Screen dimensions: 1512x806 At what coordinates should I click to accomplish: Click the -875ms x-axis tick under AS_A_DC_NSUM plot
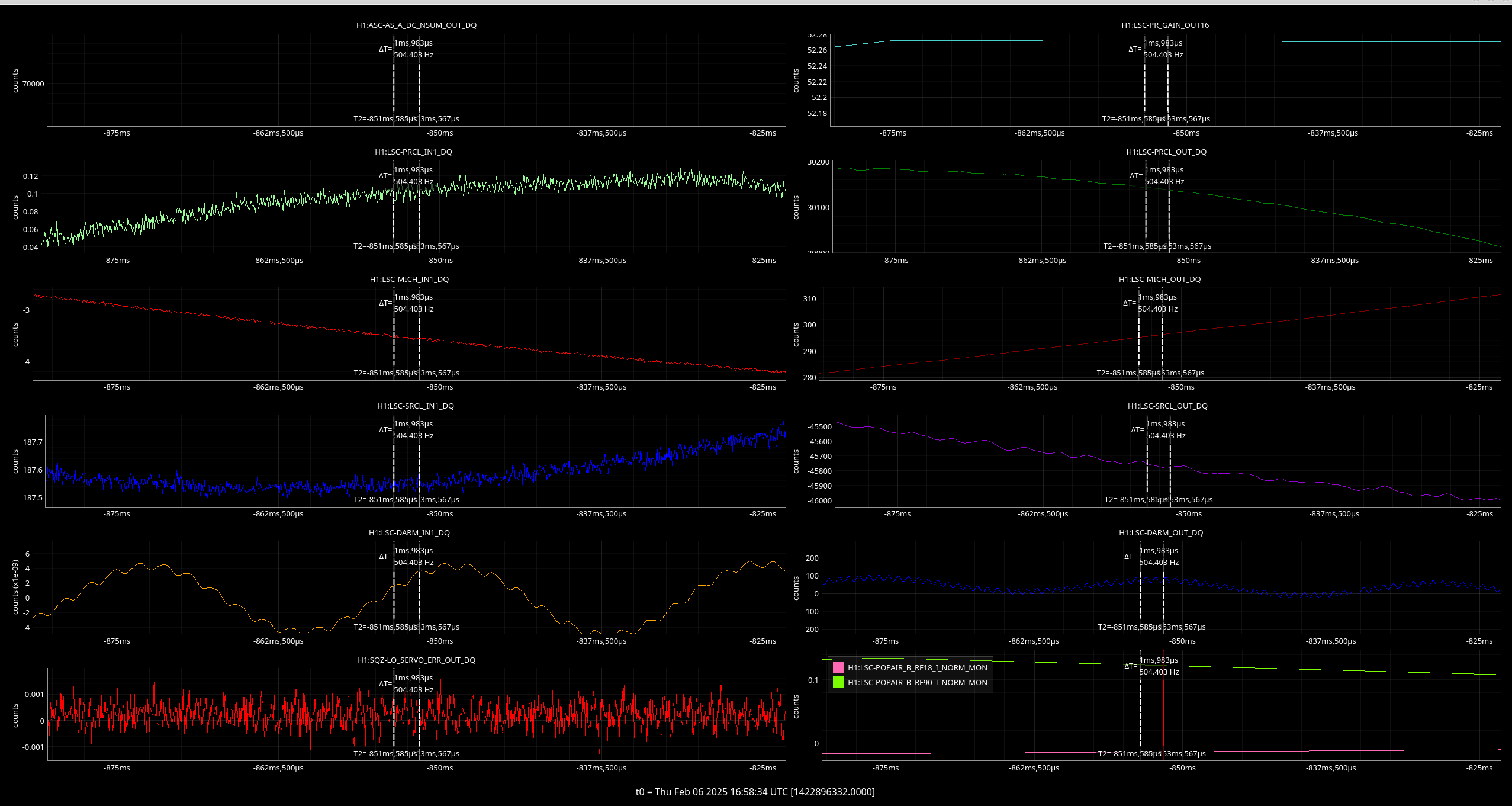[117, 133]
